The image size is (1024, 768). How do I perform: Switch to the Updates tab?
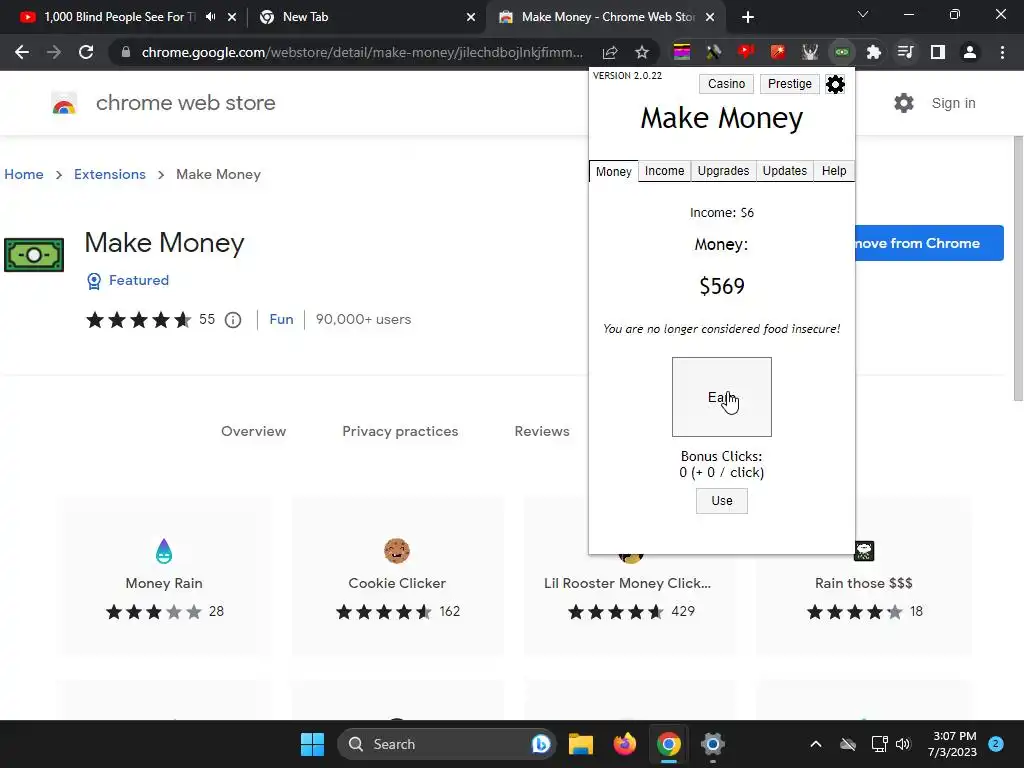pyautogui.click(x=784, y=171)
